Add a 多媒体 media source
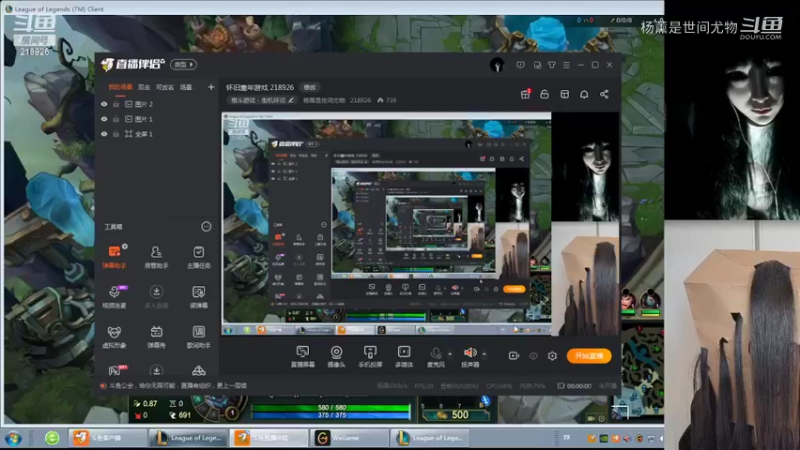This screenshot has height=450, width=800. [x=404, y=356]
